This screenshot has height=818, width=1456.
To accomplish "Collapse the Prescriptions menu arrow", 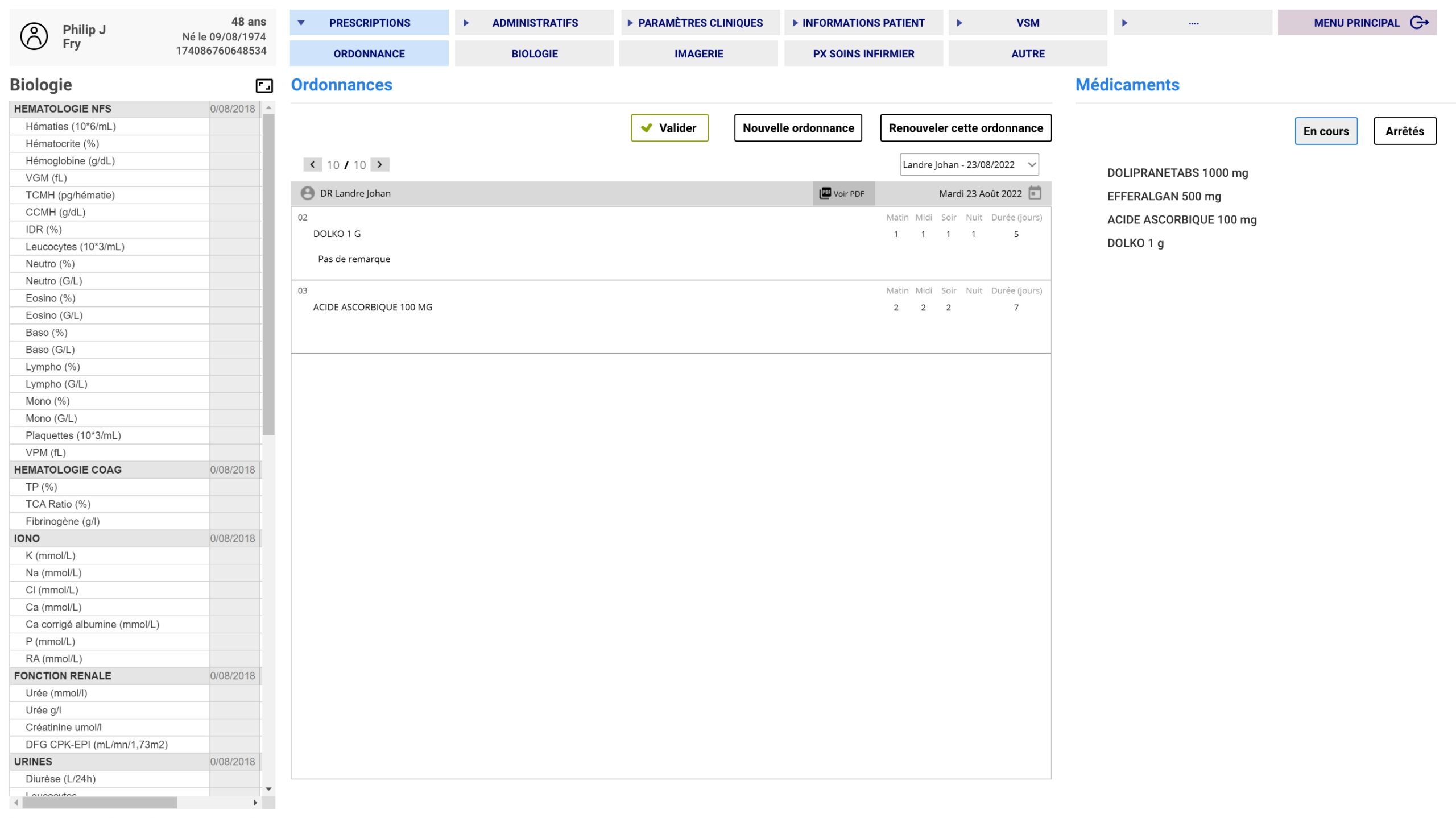I will click(x=301, y=23).
